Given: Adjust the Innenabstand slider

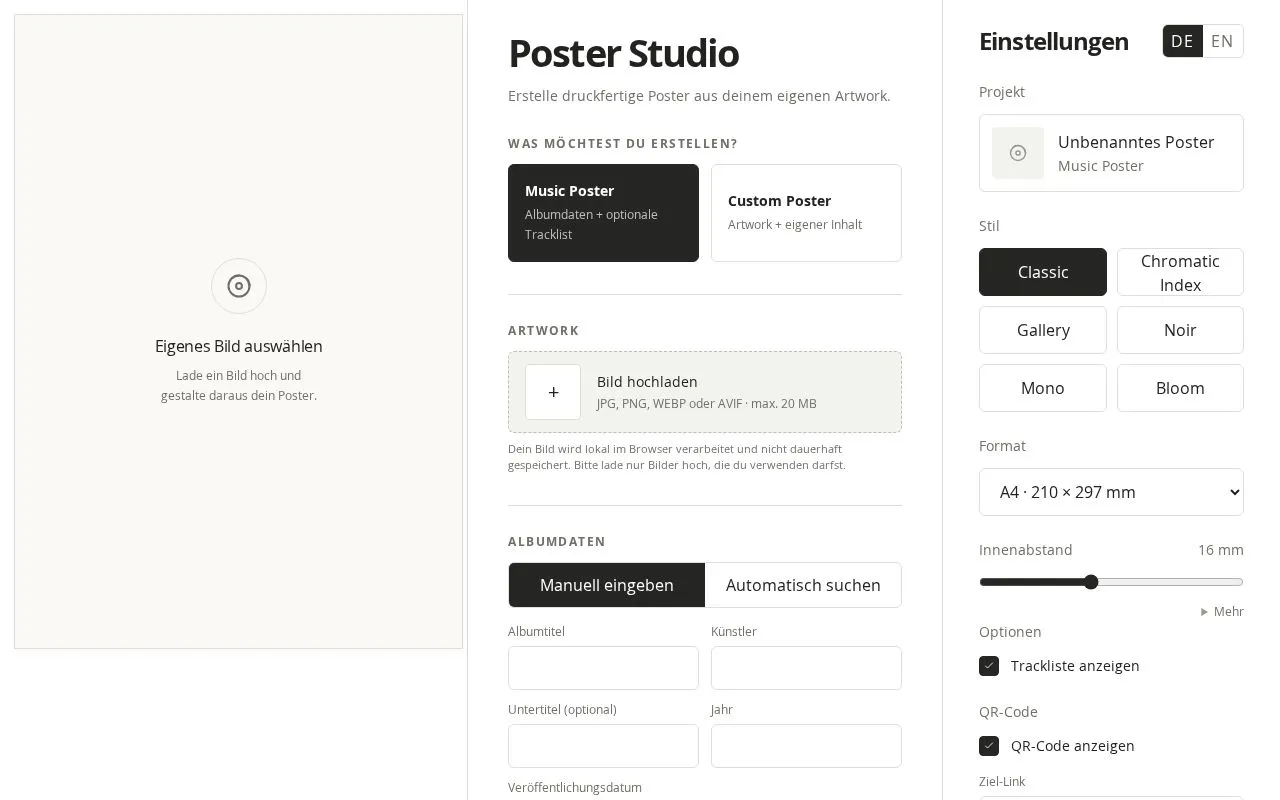Looking at the screenshot, I should (x=1111, y=582).
